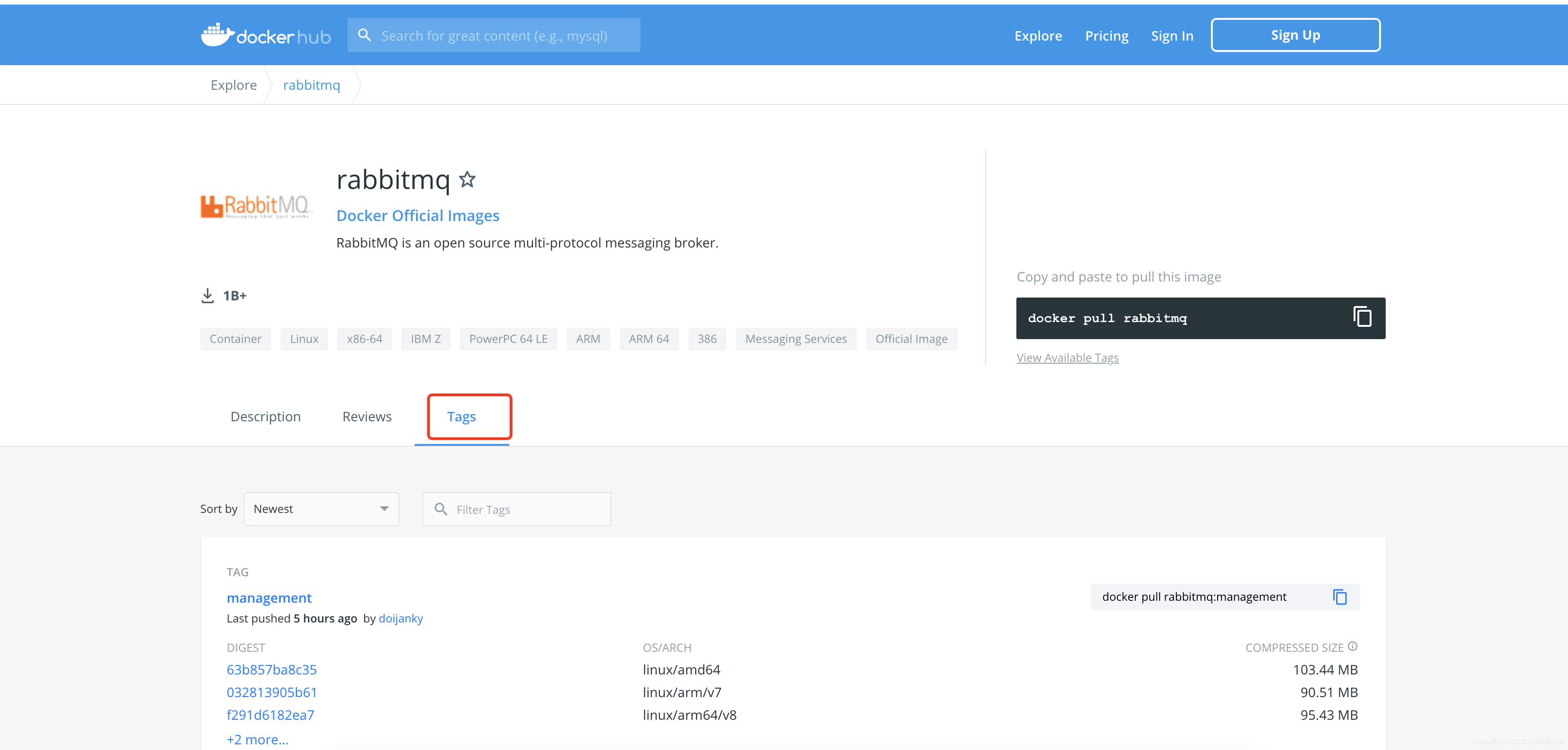Click the 90.51 MB size value
1568x750 pixels.
pyautogui.click(x=1329, y=692)
